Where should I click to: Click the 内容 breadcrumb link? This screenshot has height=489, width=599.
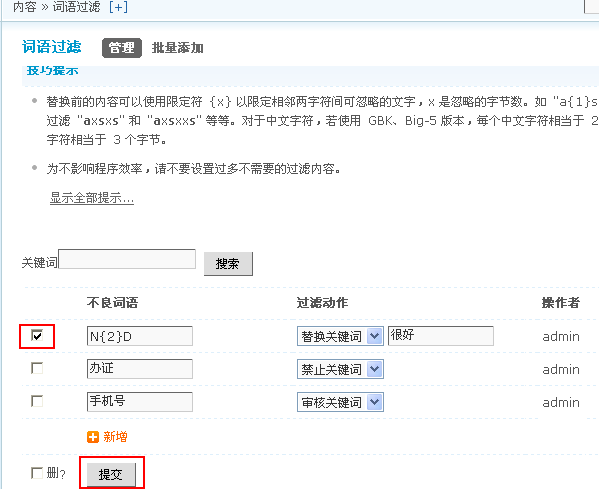[24, 7]
